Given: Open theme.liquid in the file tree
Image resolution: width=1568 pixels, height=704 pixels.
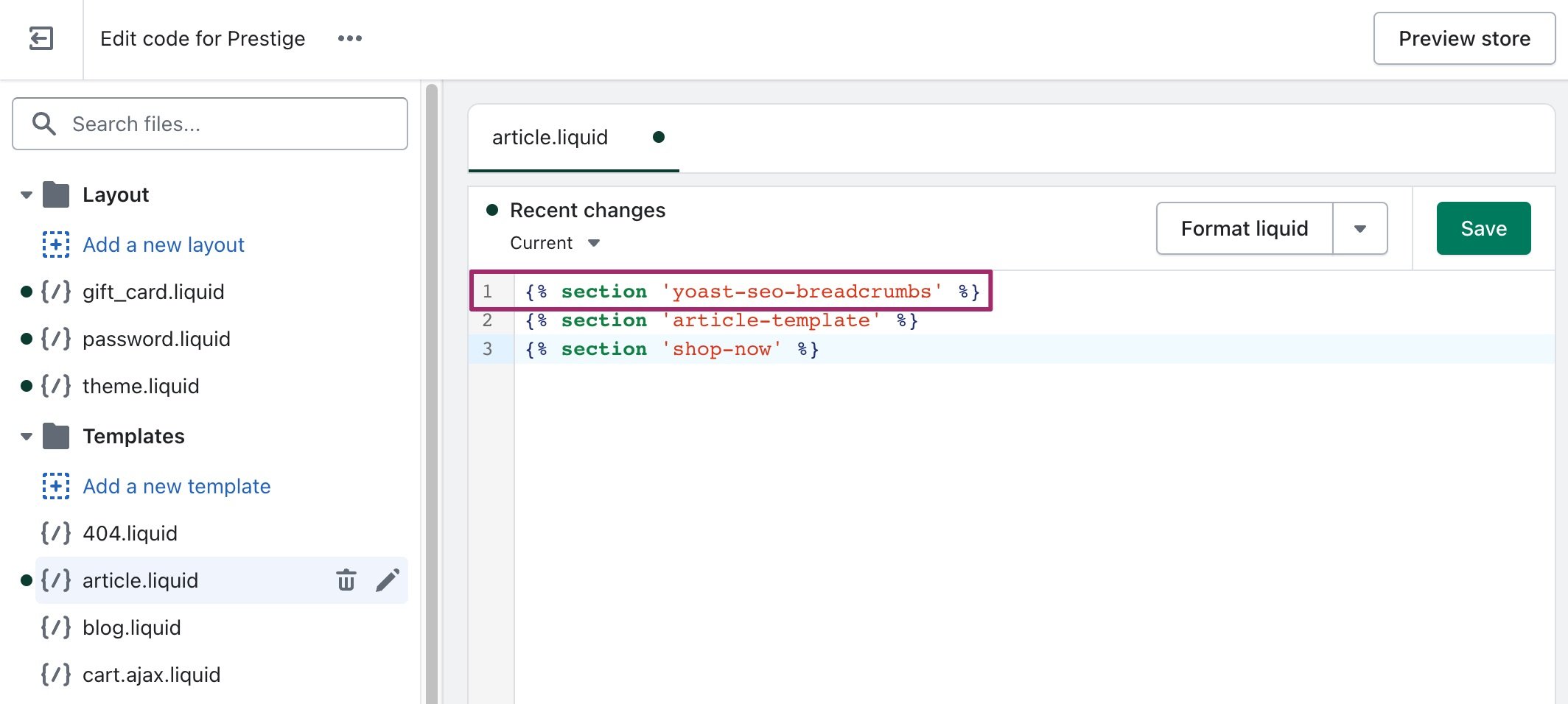Looking at the screenshot, I should tap(141, 386).
